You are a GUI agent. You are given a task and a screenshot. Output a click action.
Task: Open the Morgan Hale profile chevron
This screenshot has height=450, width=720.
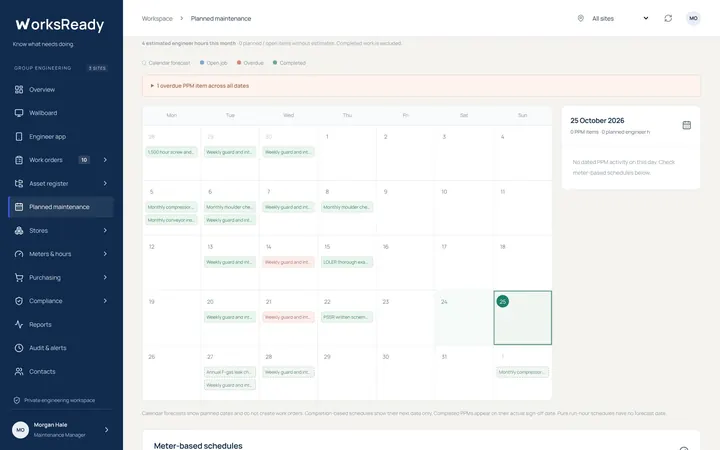(x=107, y=430)
